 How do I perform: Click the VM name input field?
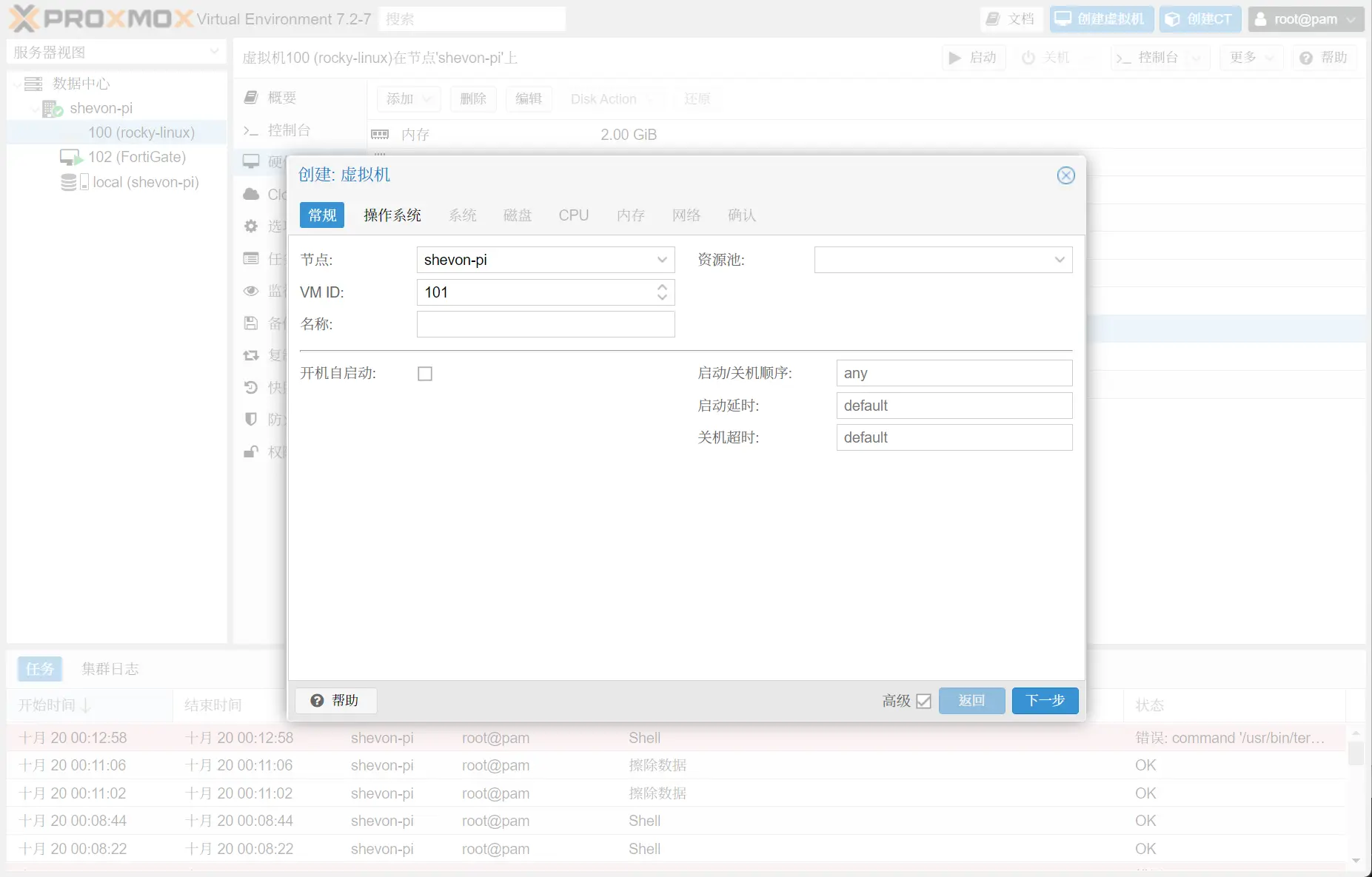pos(546,324)
